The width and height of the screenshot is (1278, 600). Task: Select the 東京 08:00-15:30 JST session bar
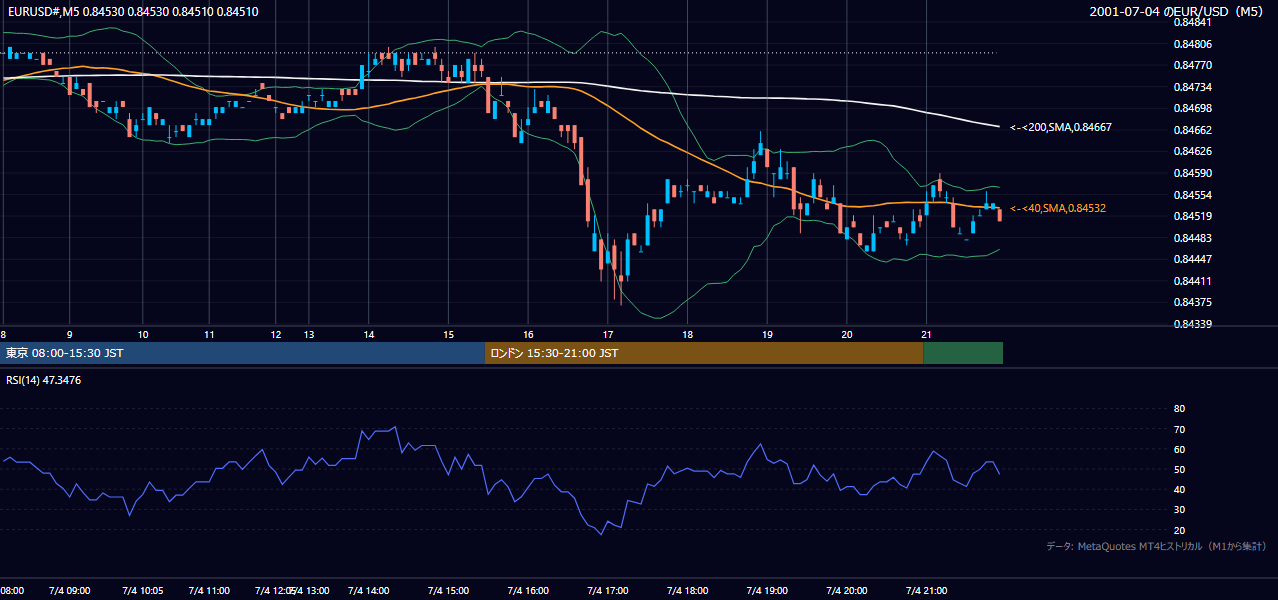[243, 353]
